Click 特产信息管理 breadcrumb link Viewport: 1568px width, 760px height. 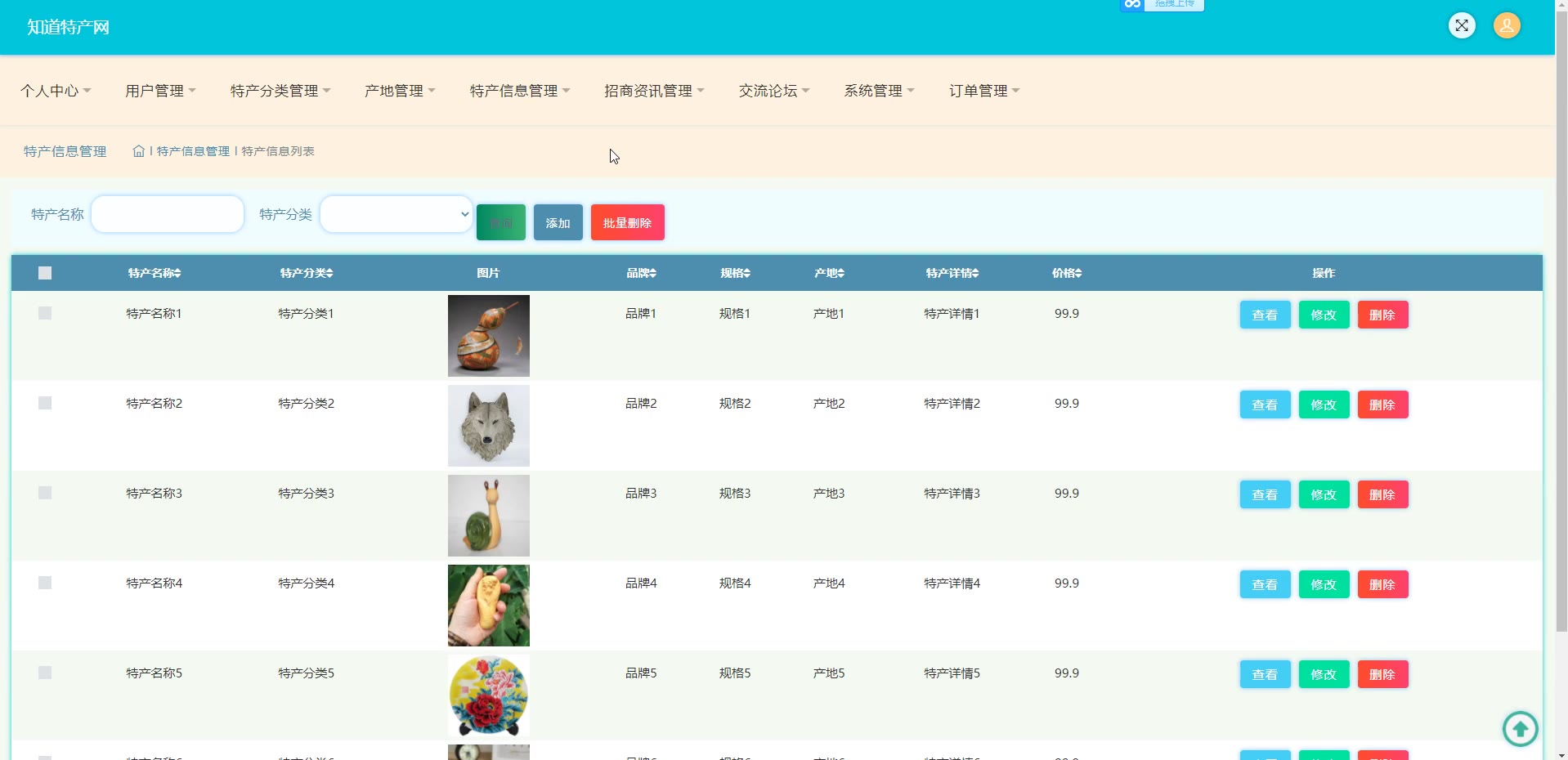click(193, 151)
